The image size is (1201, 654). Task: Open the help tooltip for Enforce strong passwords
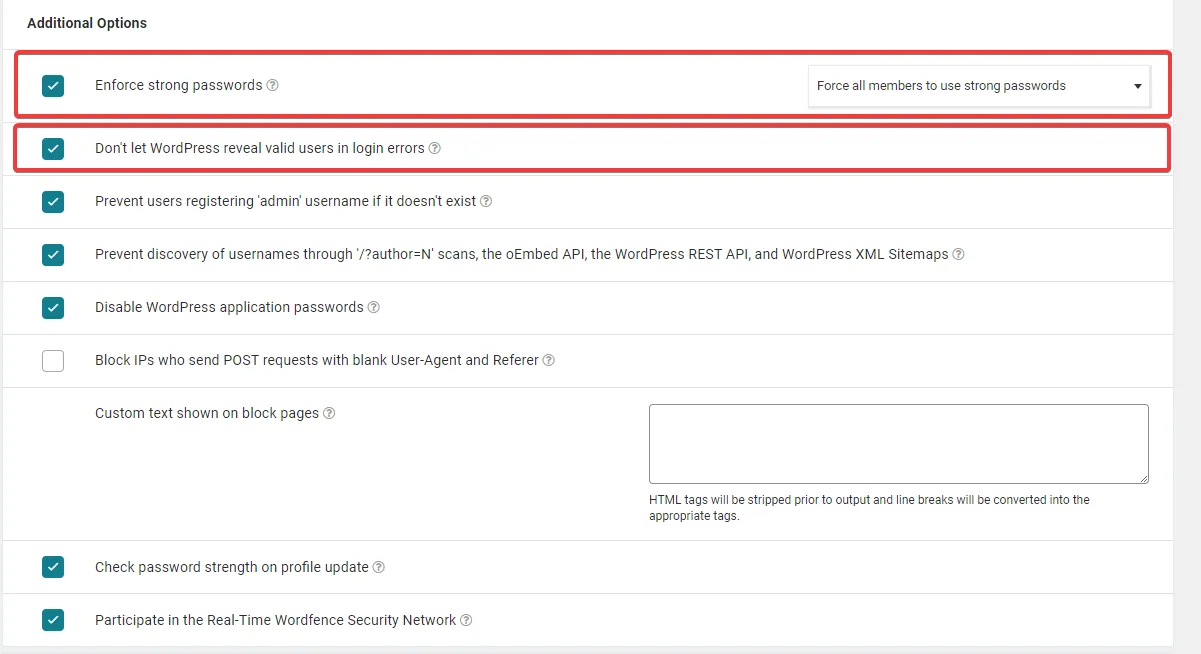coord(272,86)
